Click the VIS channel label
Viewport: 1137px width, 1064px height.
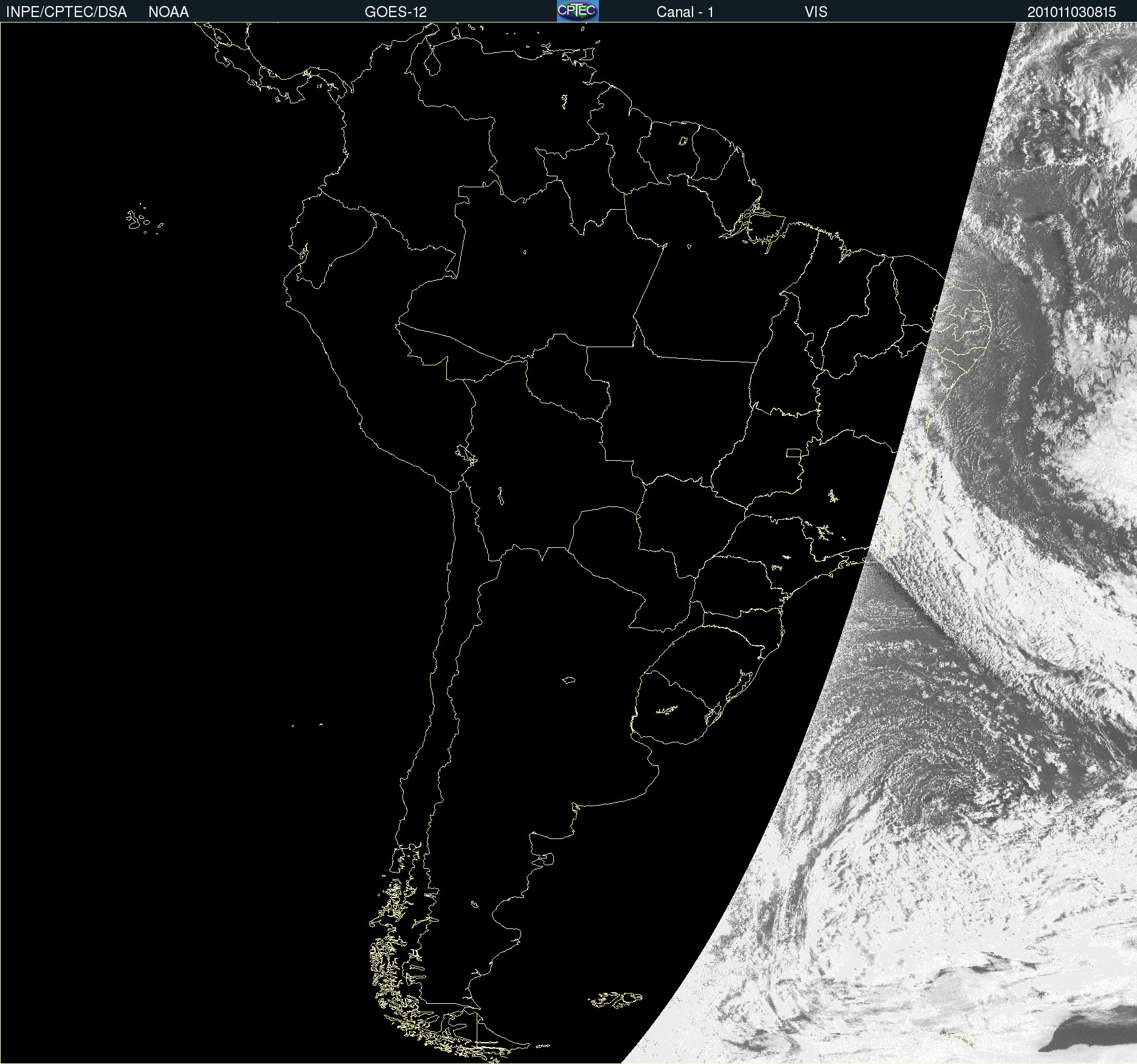click(x=816, y=12)
